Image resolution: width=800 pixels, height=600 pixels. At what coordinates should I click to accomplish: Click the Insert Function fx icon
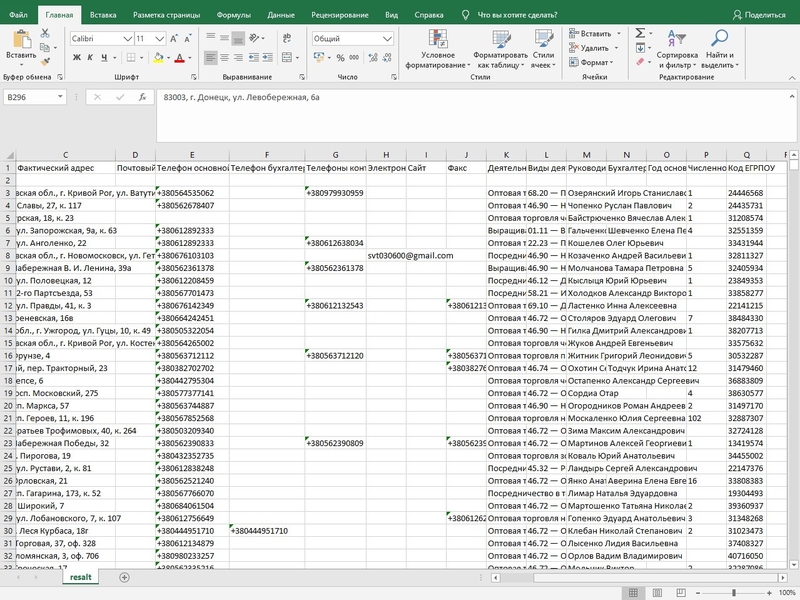click(144, 98)
